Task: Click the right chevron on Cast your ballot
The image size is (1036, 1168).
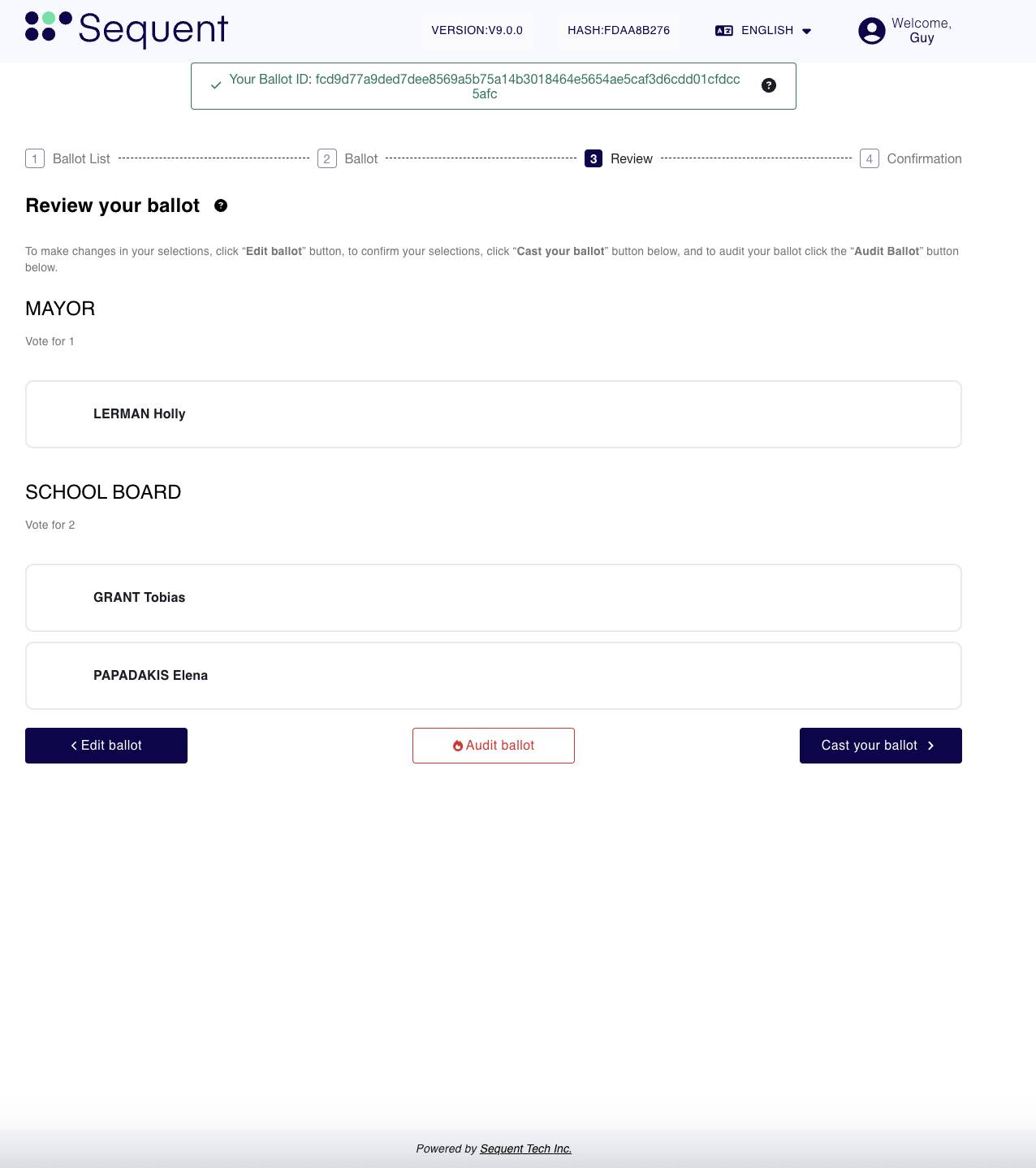Action: tap(930, 745)
